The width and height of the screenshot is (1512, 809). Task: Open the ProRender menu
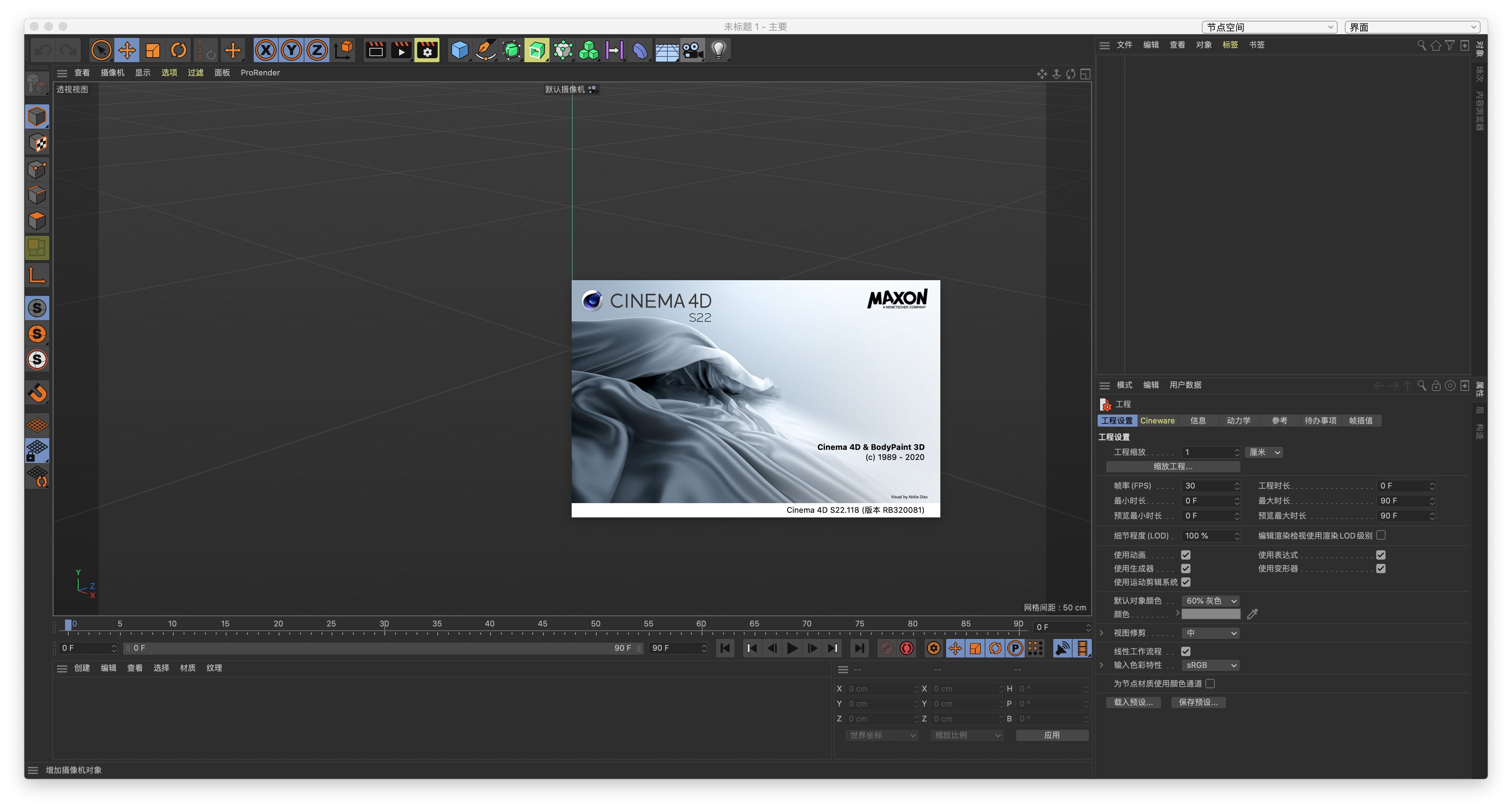tap(260, 73)
